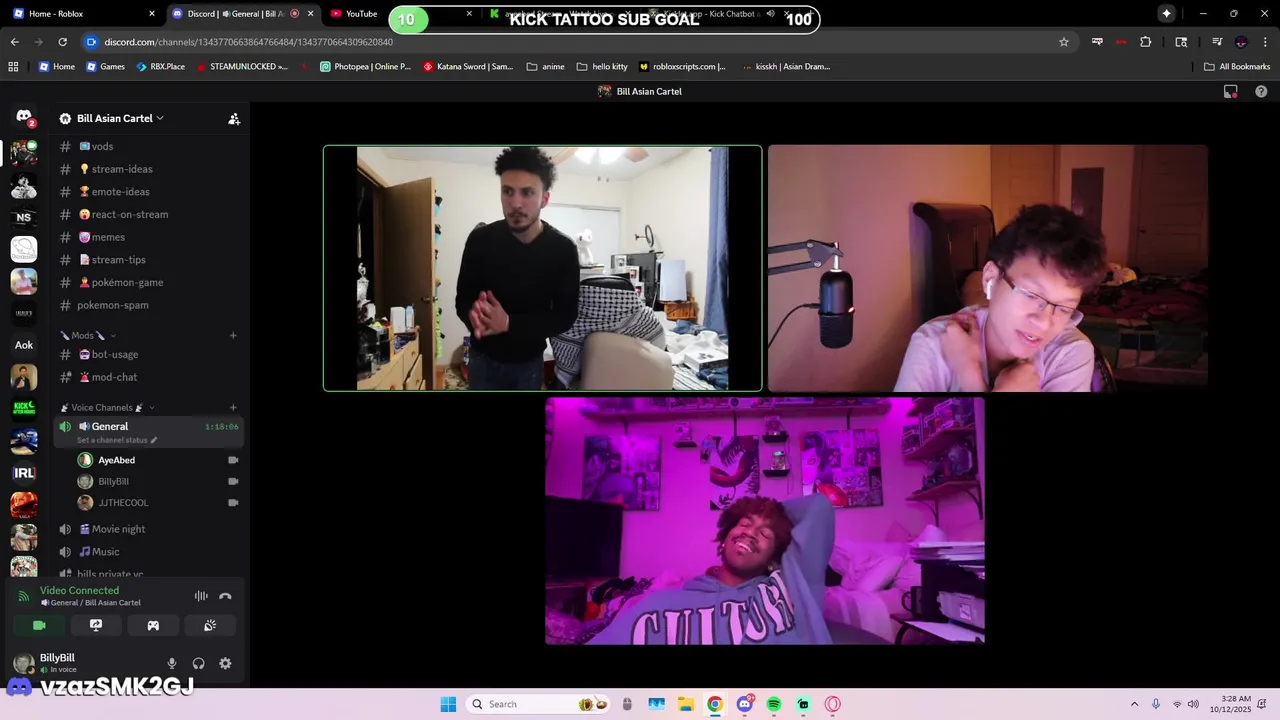Select AyeAbed in the voice channel list
The height and width of the screenshot is (720, 1280).
158,460
